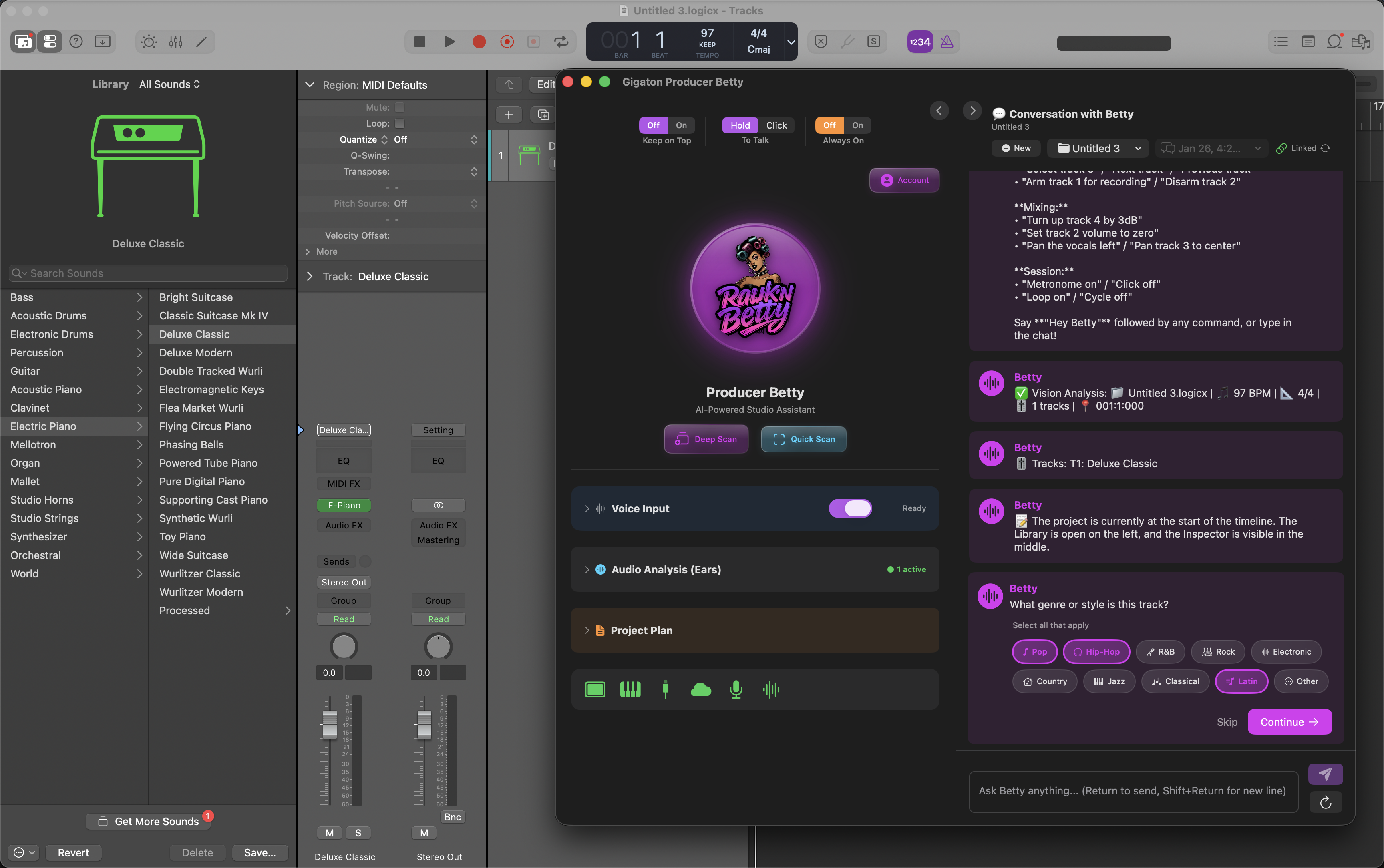This screenshot has height=868, width=1384.
Task: Turn Keep on Top On
Action: point(681,125)
